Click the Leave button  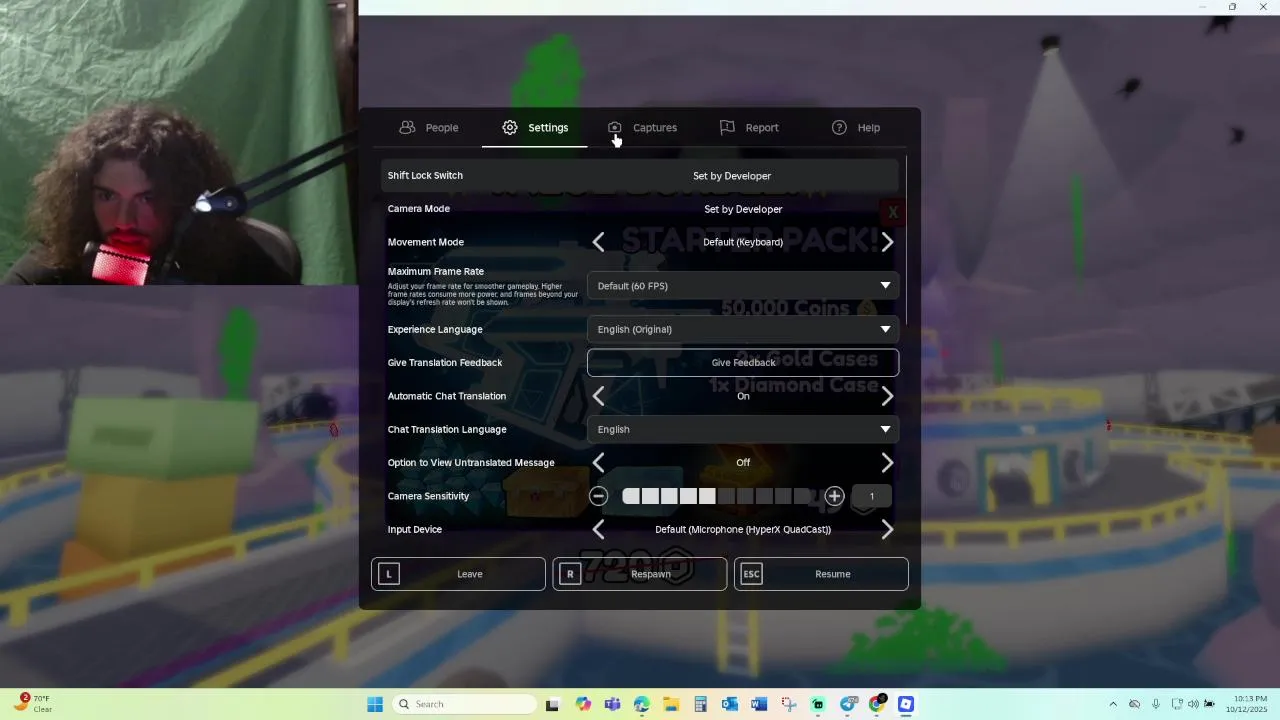458,574
